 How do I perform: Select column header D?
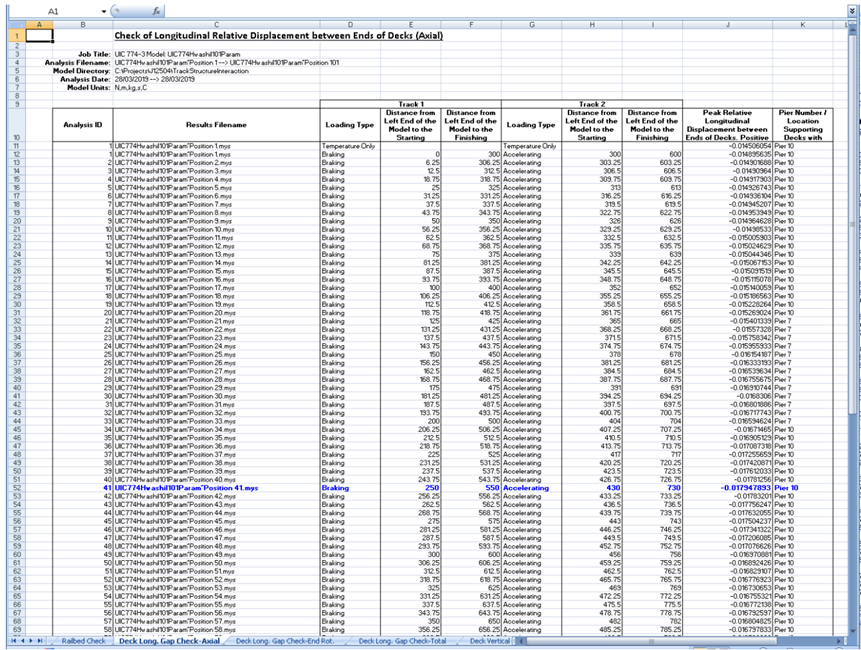pyautogui.click(x=350, y=24)
